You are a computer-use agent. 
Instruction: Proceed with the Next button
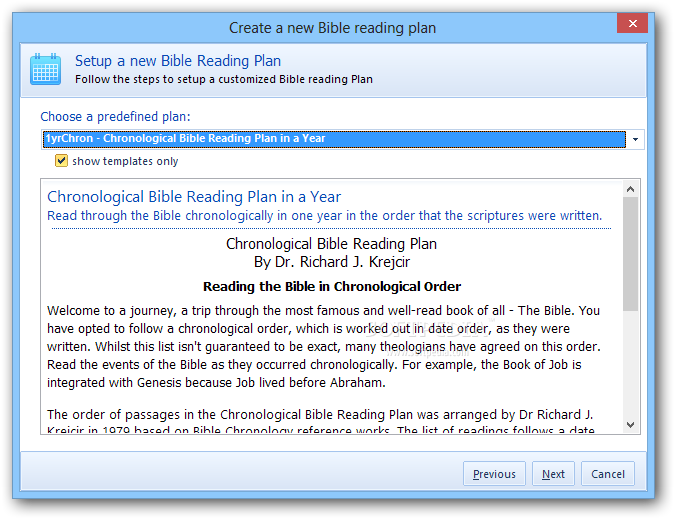553,474
